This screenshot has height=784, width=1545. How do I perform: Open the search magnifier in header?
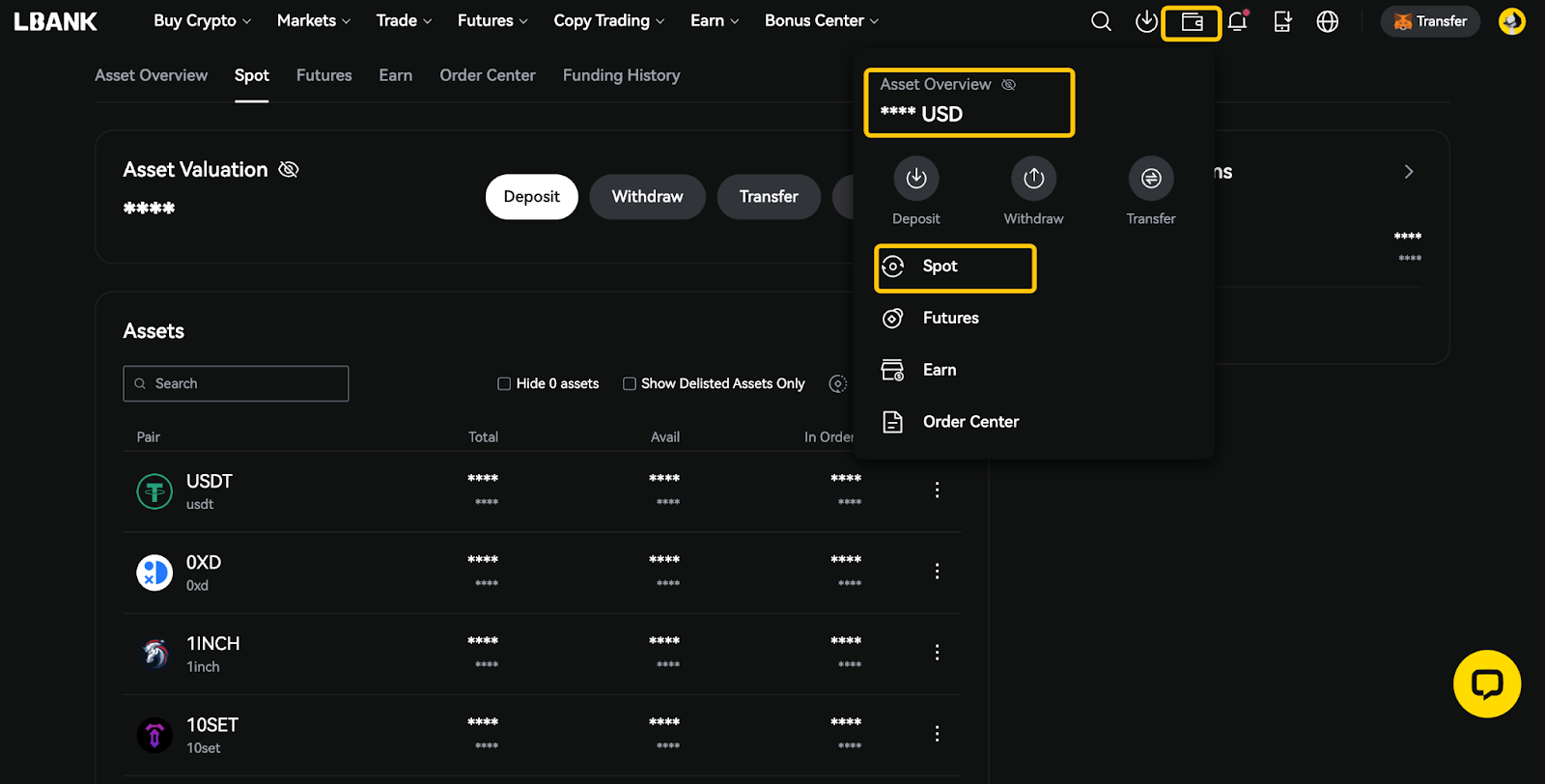point(1101,21)
